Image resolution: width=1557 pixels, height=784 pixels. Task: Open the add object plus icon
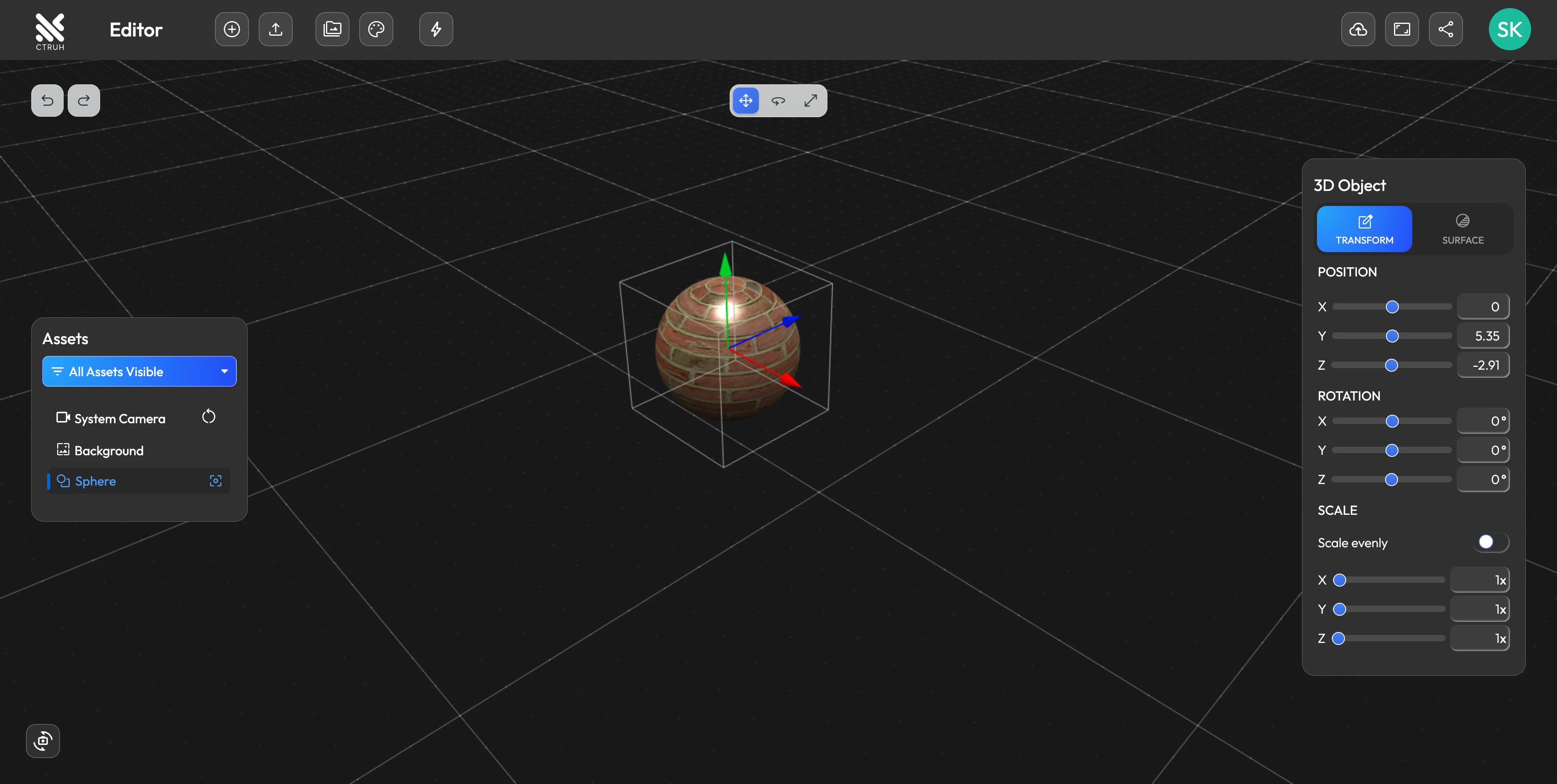point(232,29)
